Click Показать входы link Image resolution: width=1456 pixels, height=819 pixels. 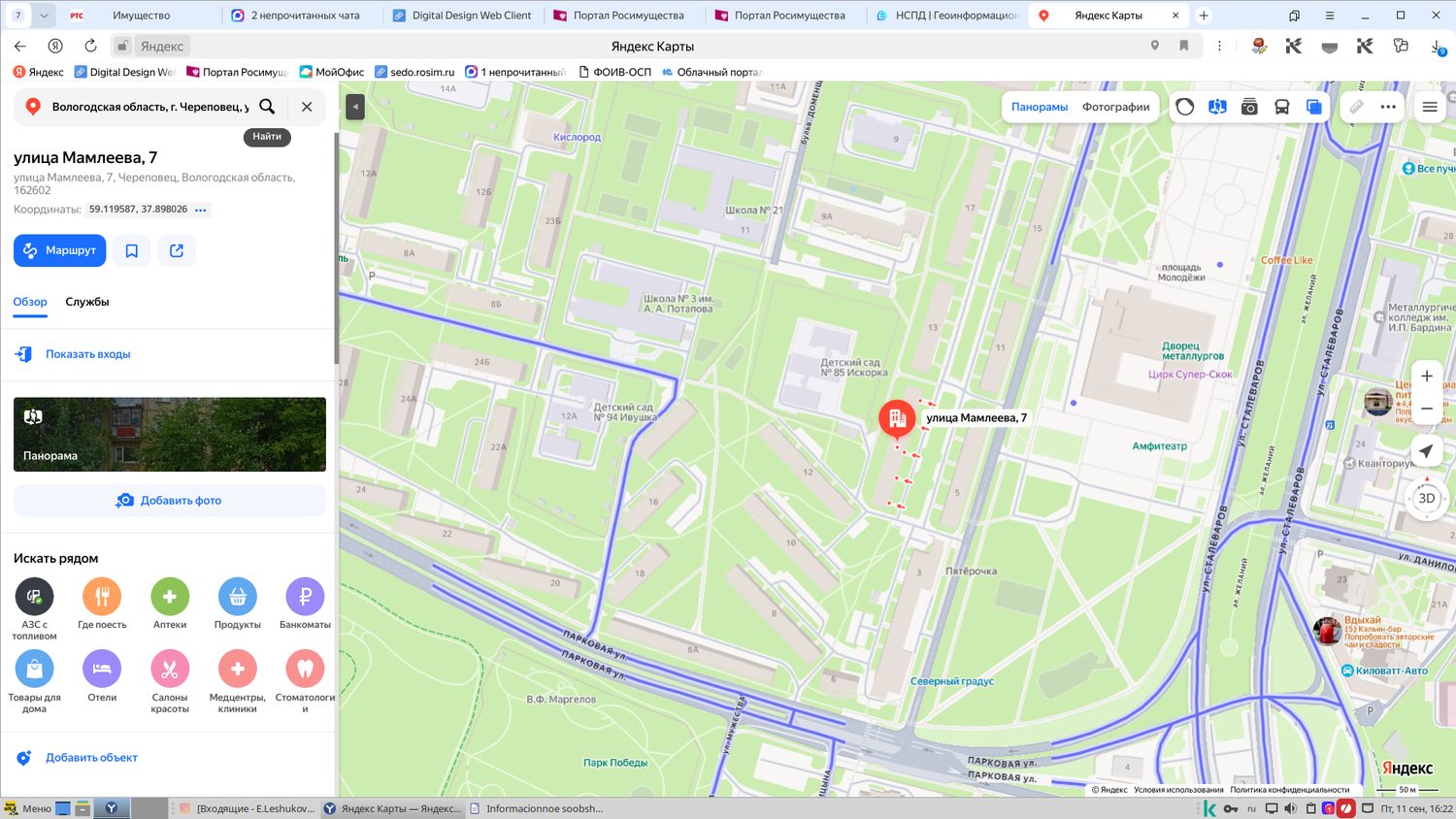(88, 354)
